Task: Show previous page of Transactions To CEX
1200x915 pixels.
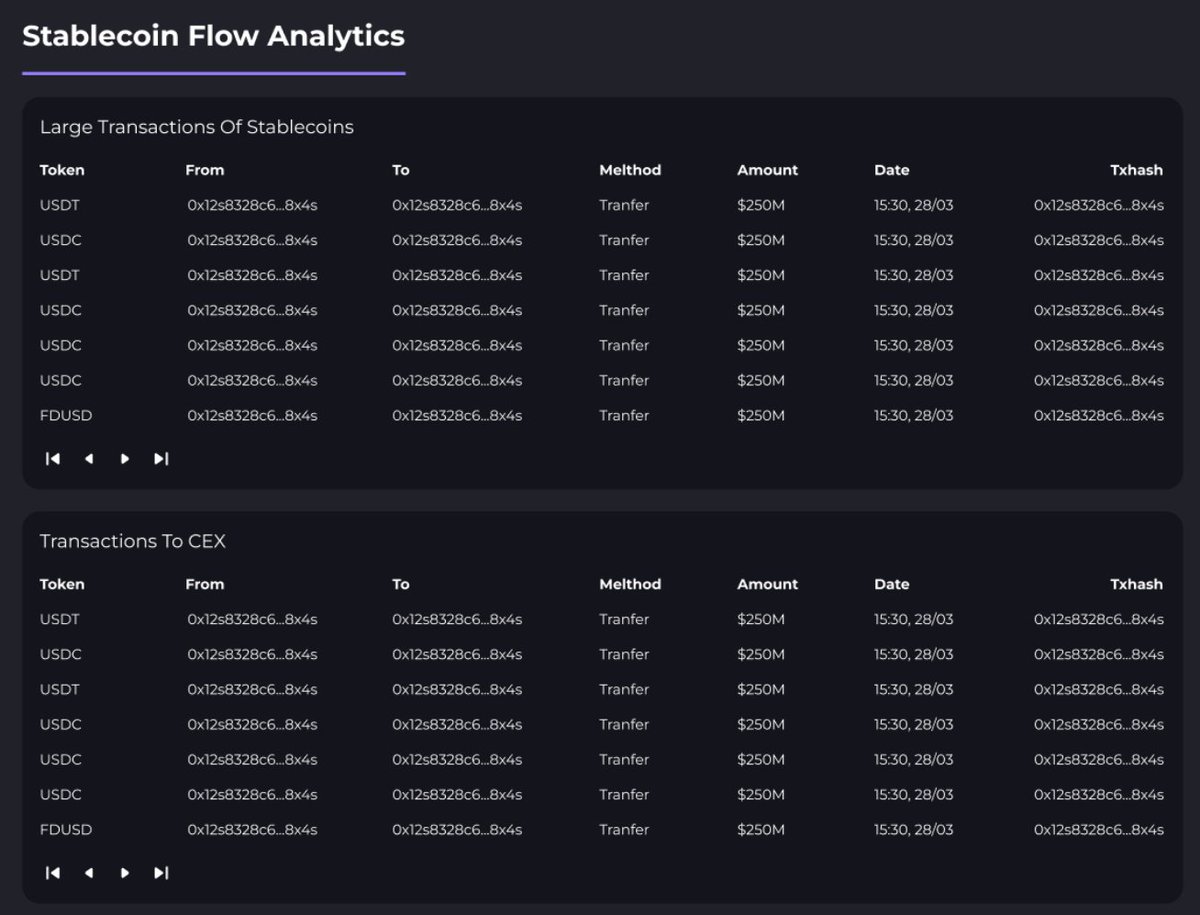Action: [89, 873]
